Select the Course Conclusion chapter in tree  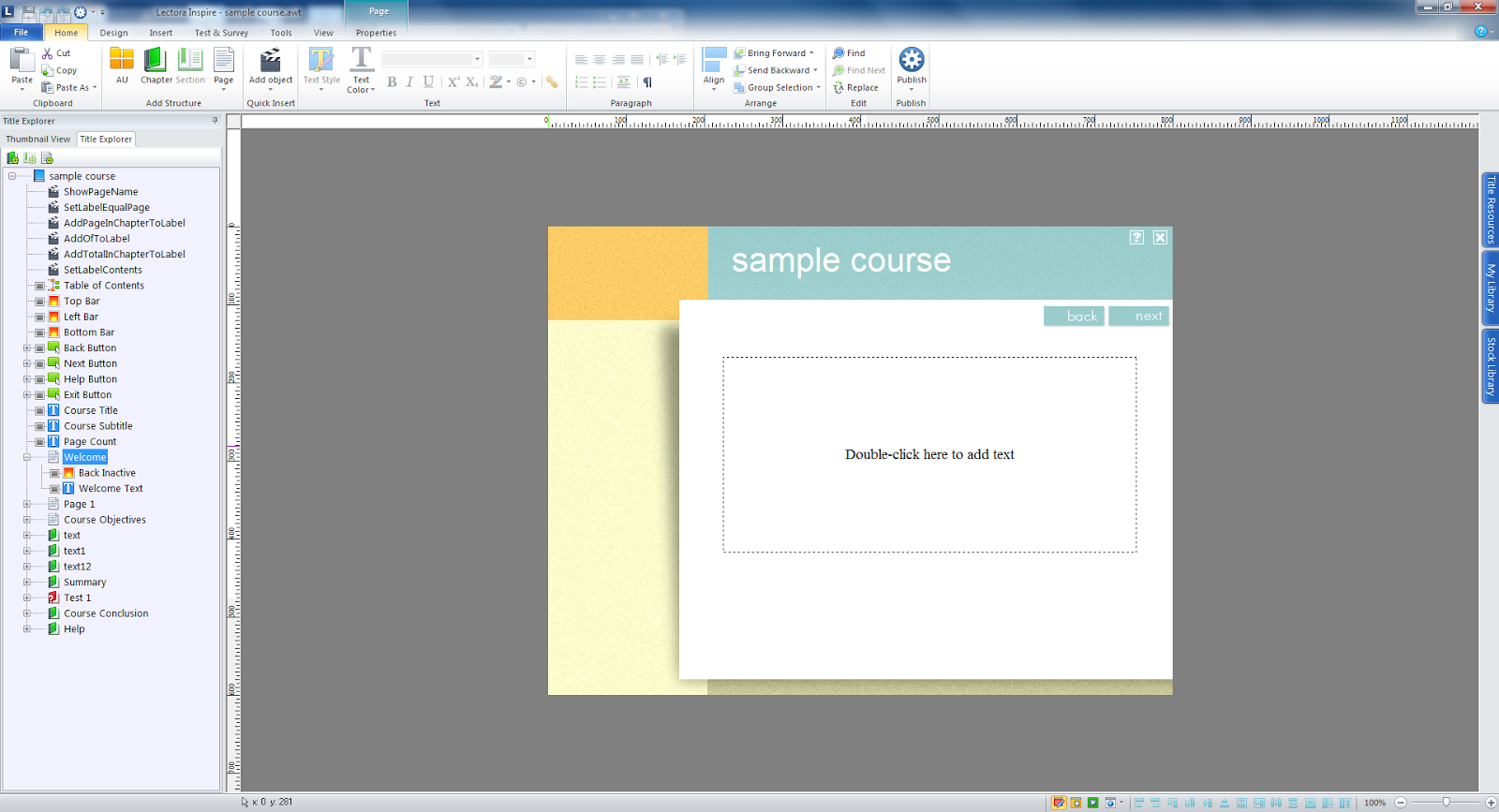click(106, 614)
